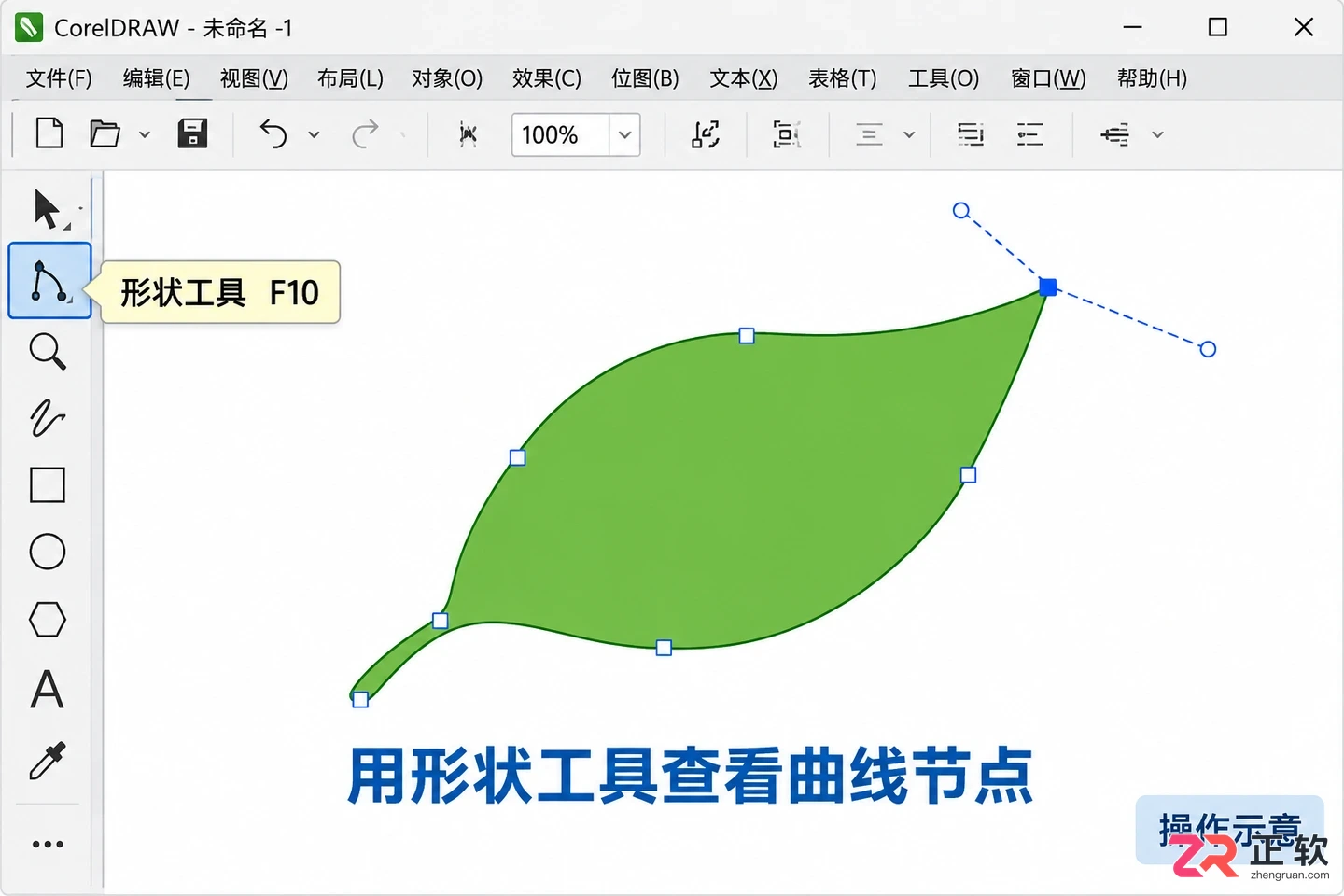1344x896 pixels.
Task: Open the 窗口(W) menu
Action: pyautogui.click(x=1048, y=78)
